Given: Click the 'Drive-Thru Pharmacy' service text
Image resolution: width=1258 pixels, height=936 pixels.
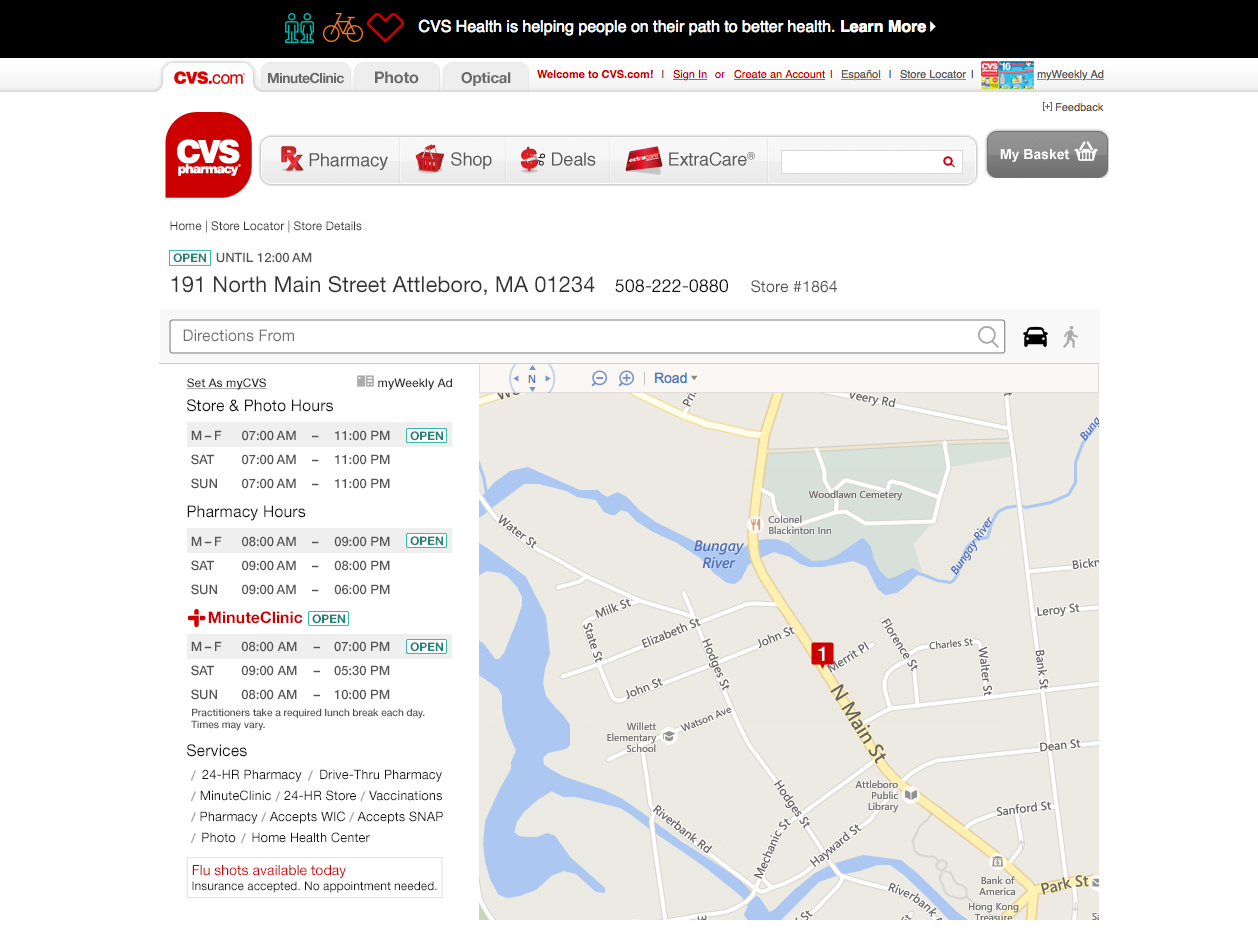Looking at the screenshot, I should coord(380,775).
